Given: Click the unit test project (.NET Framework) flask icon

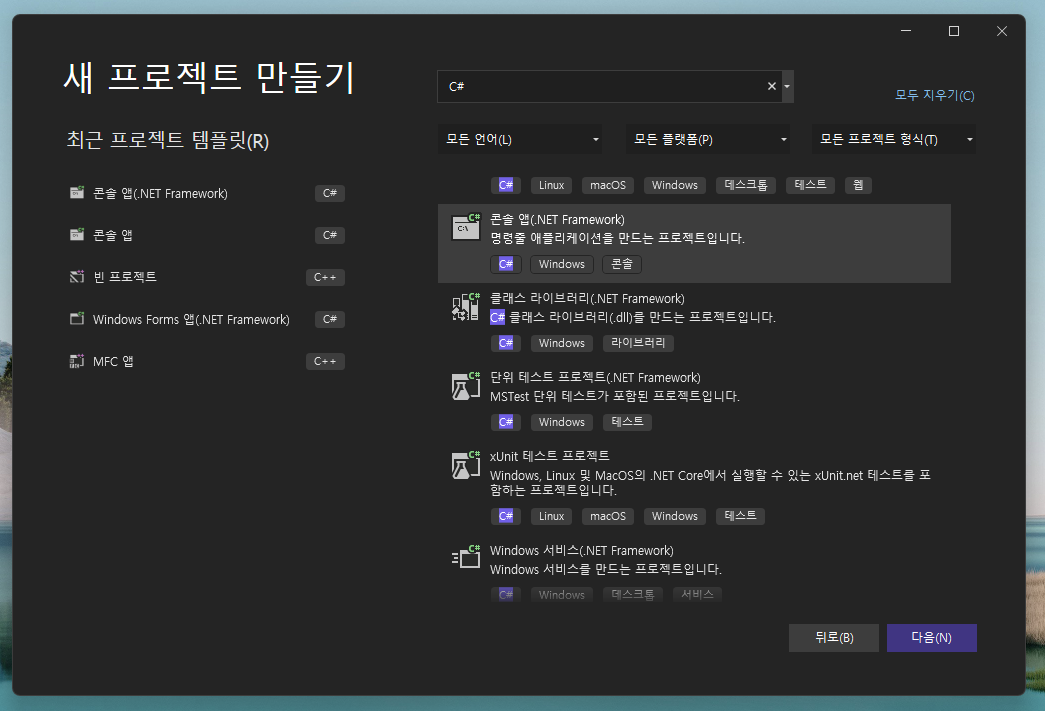Looking at the screenshot, I should [466, 386].
